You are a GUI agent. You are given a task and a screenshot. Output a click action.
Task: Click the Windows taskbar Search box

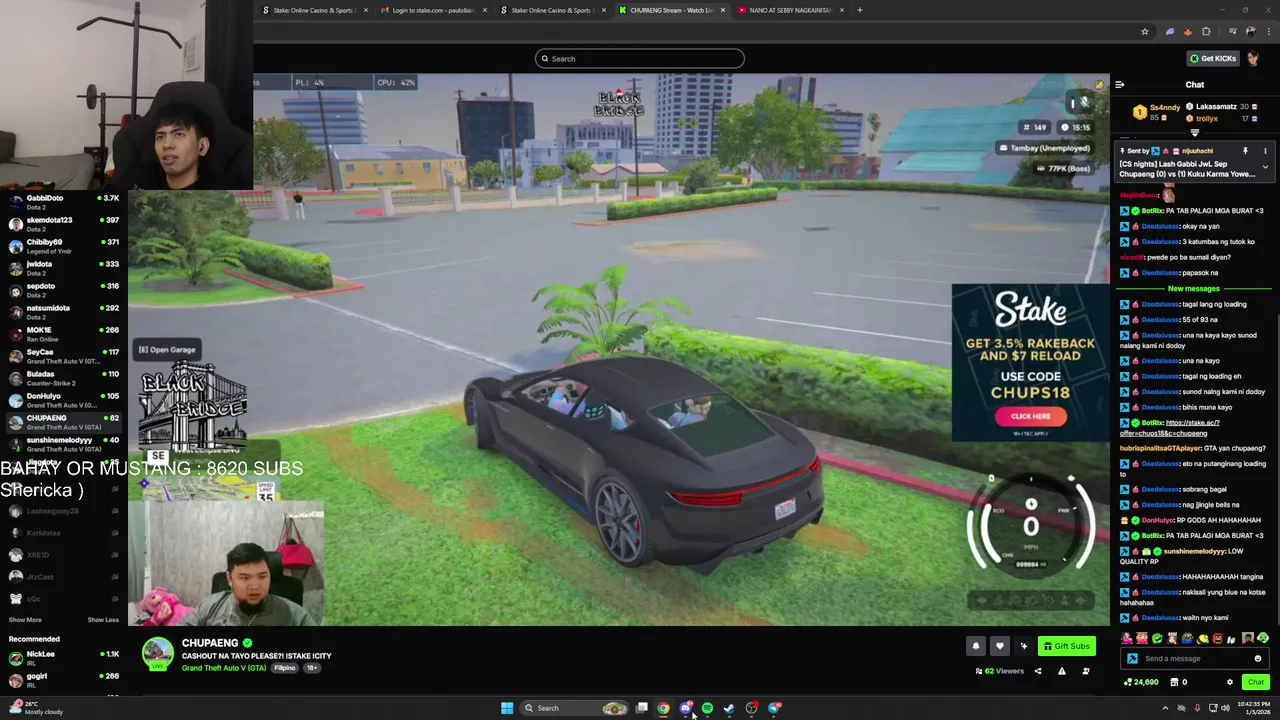coord(575,708)
